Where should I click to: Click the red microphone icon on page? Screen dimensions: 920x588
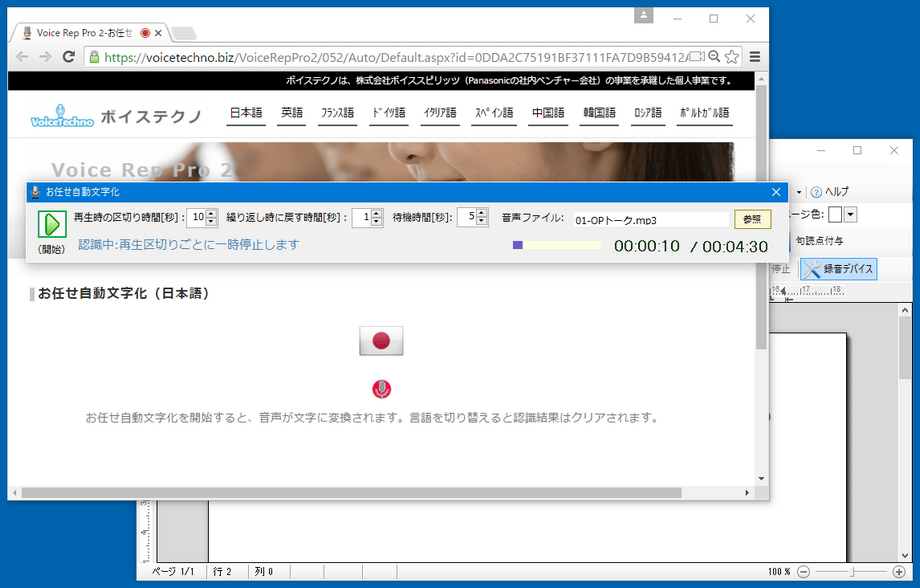point(381,389)
